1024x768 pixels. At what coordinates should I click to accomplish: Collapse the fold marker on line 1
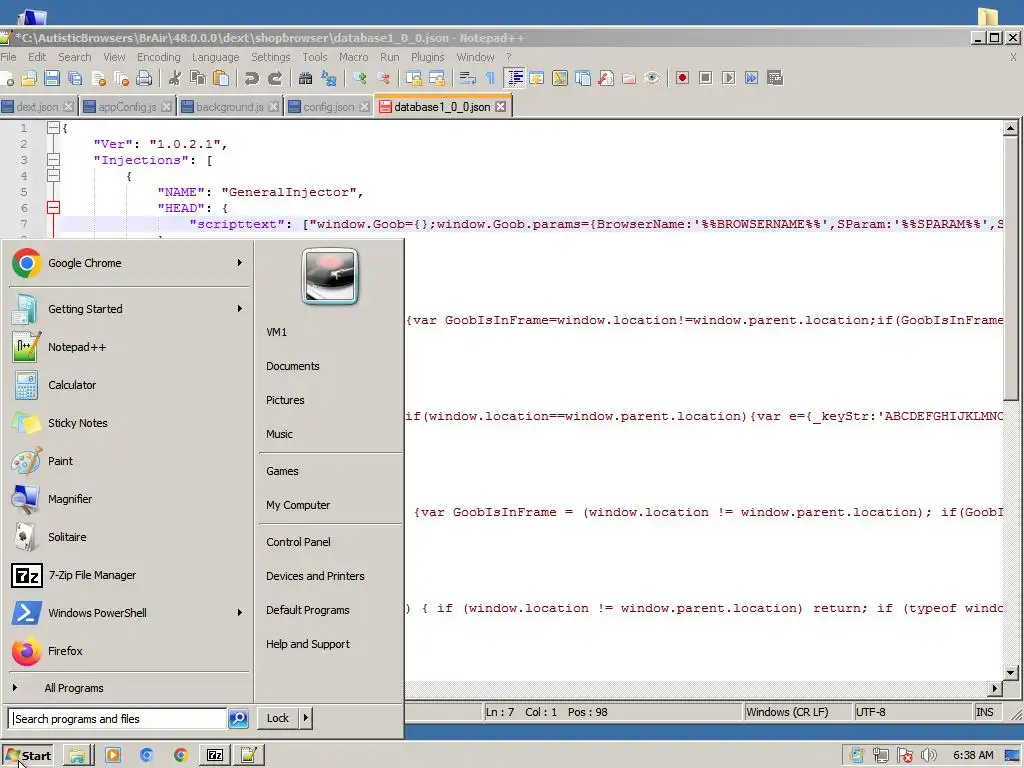click(x=54, y=128)
